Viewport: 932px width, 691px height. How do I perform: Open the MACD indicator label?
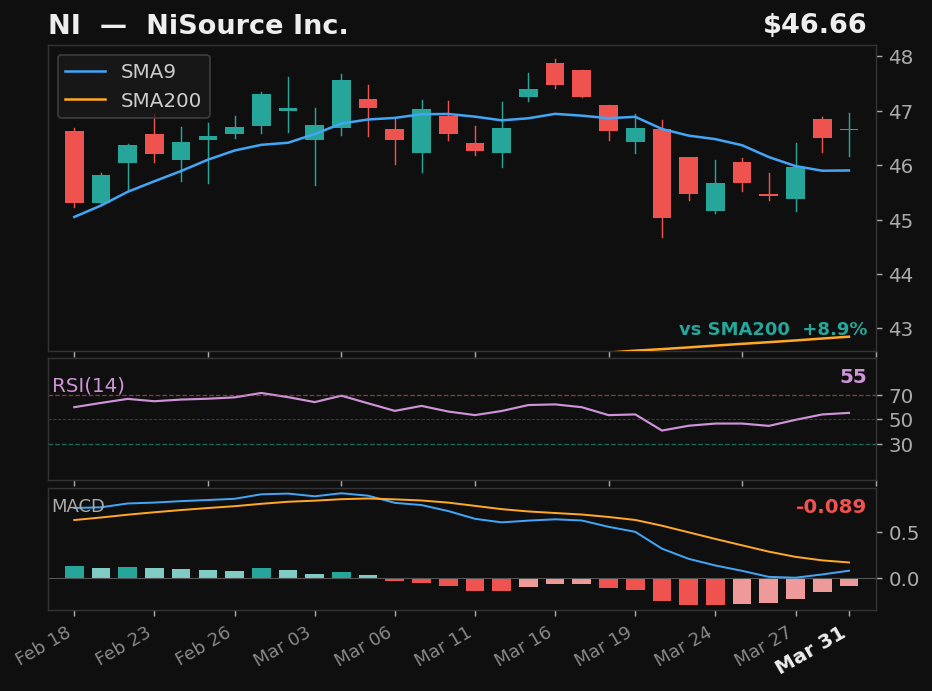[78, 507]
